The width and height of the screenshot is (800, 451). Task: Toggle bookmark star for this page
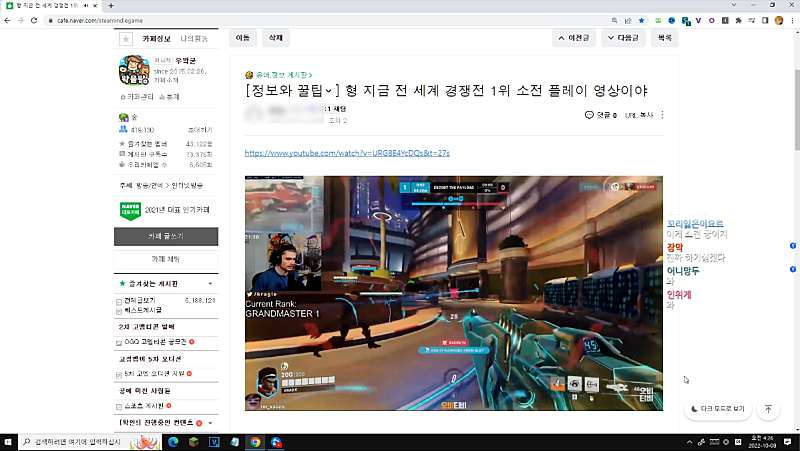641,20
